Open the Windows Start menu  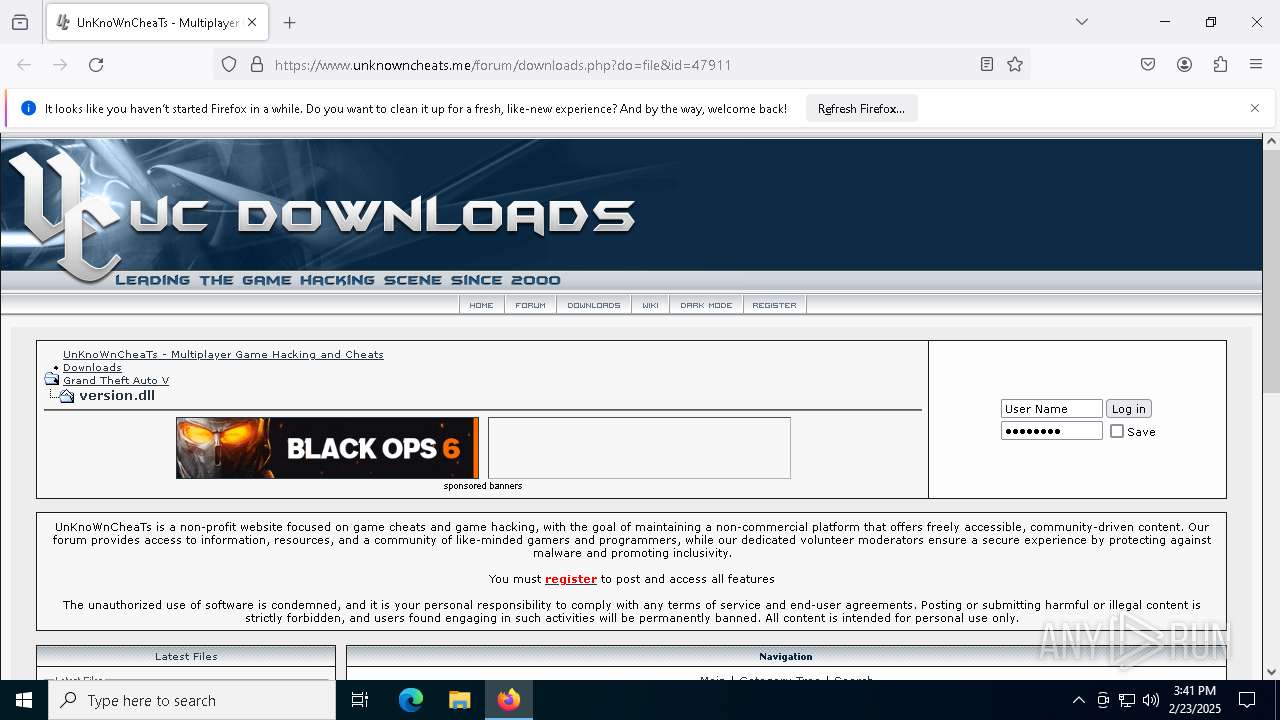24,700
